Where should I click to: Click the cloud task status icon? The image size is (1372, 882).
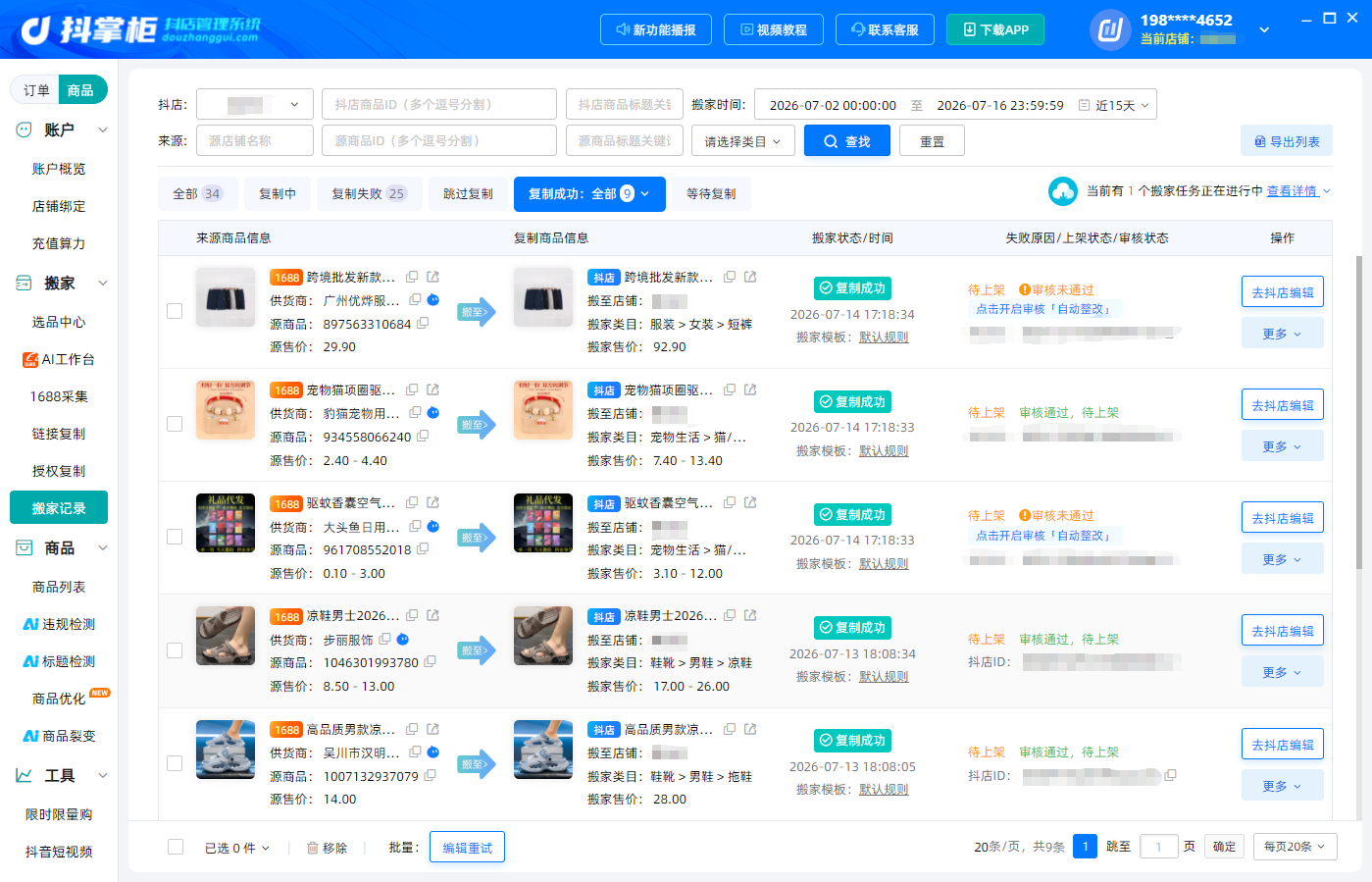pos(1063,191)
